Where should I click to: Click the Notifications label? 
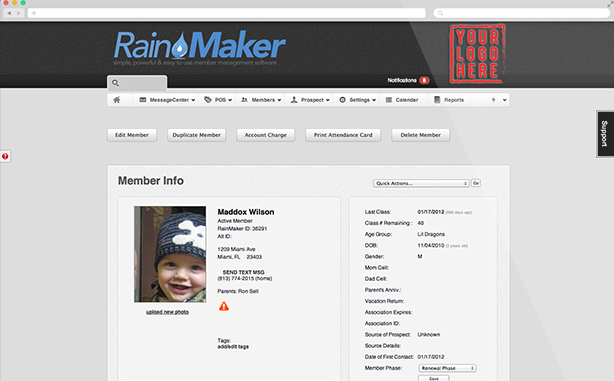point(402,80)
